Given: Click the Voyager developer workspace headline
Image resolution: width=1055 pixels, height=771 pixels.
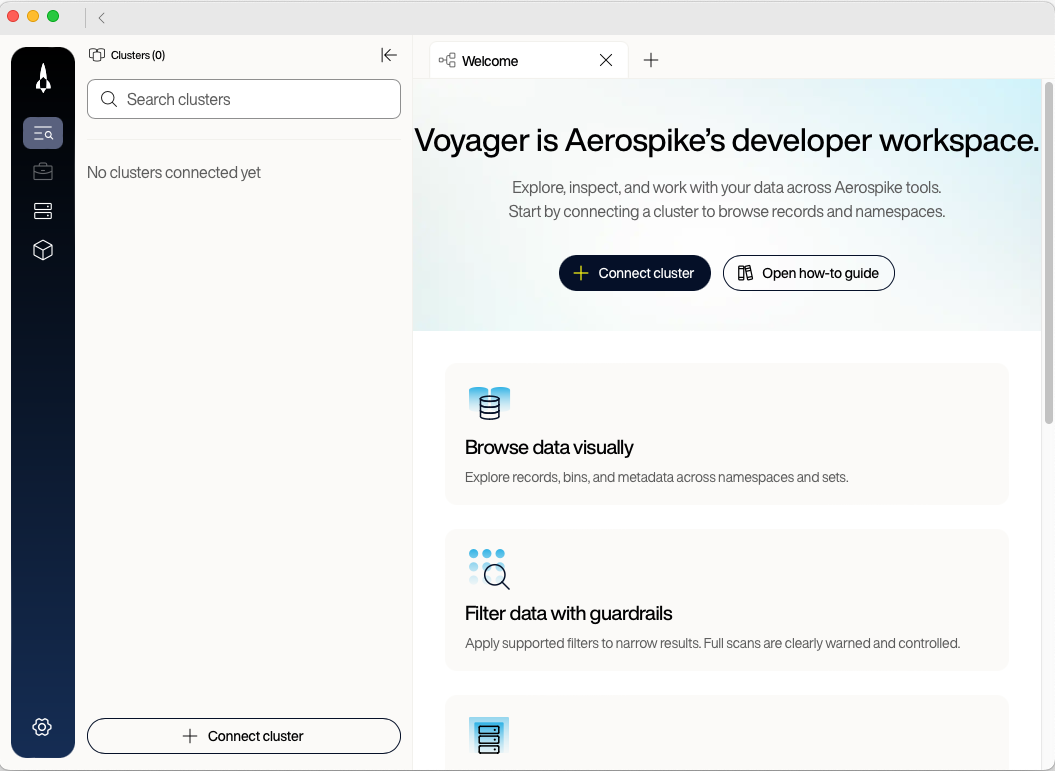Looking at the screenshot, I should pos(727,141).
